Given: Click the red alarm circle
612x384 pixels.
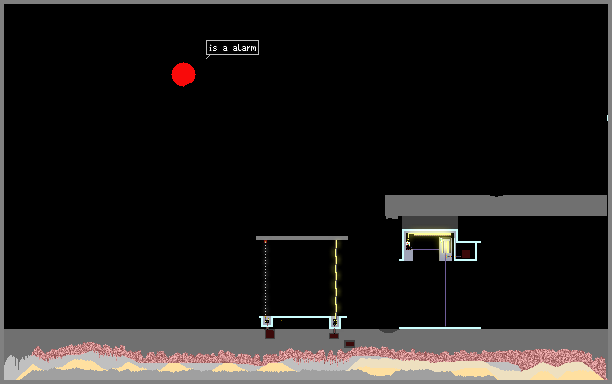Looking at the screenshot, I should coord(183,74).
